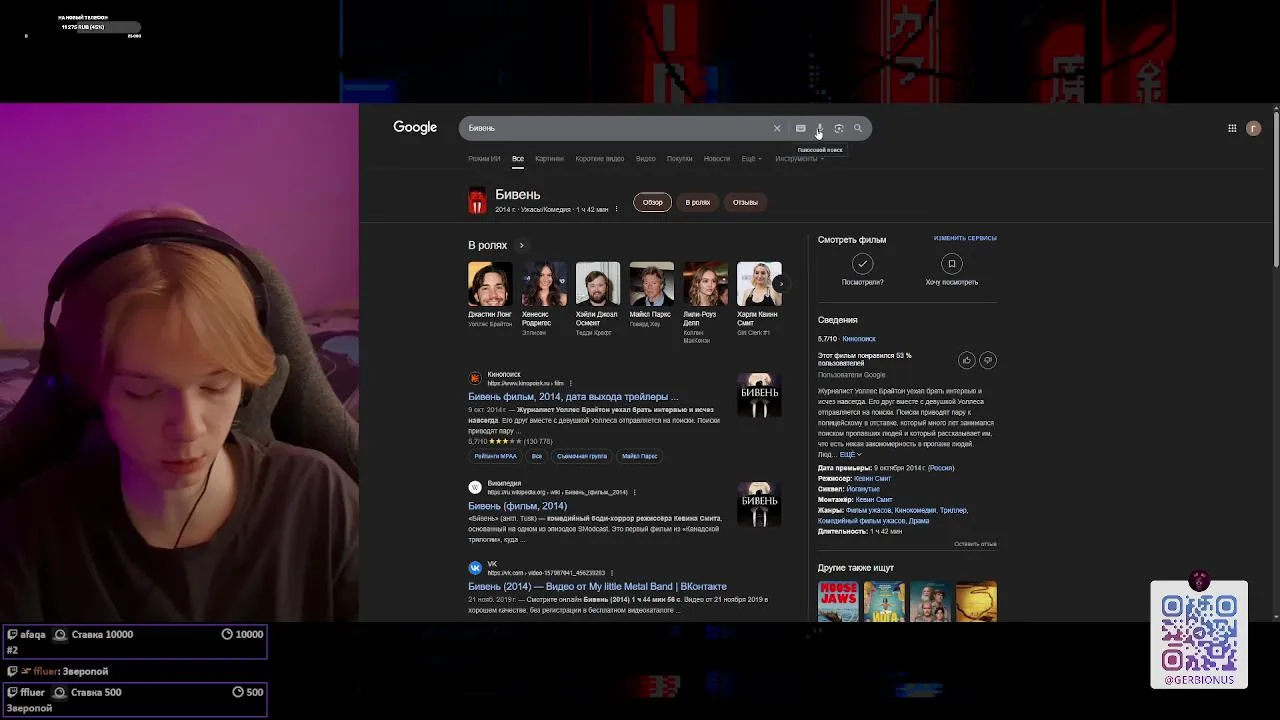Open the Google account avatar
The height and width of the screenshot is (720, 1280).
(x=1253, y=128)
